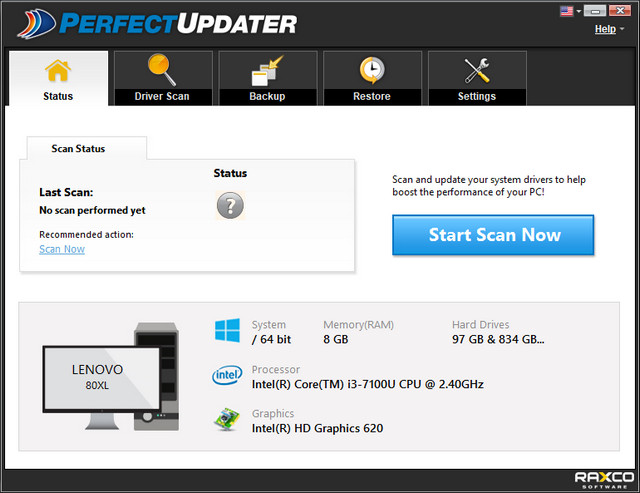Viewport: 640px width, 493px height.
Task: Open the Help menu
Action: click(x=605, y=29)
